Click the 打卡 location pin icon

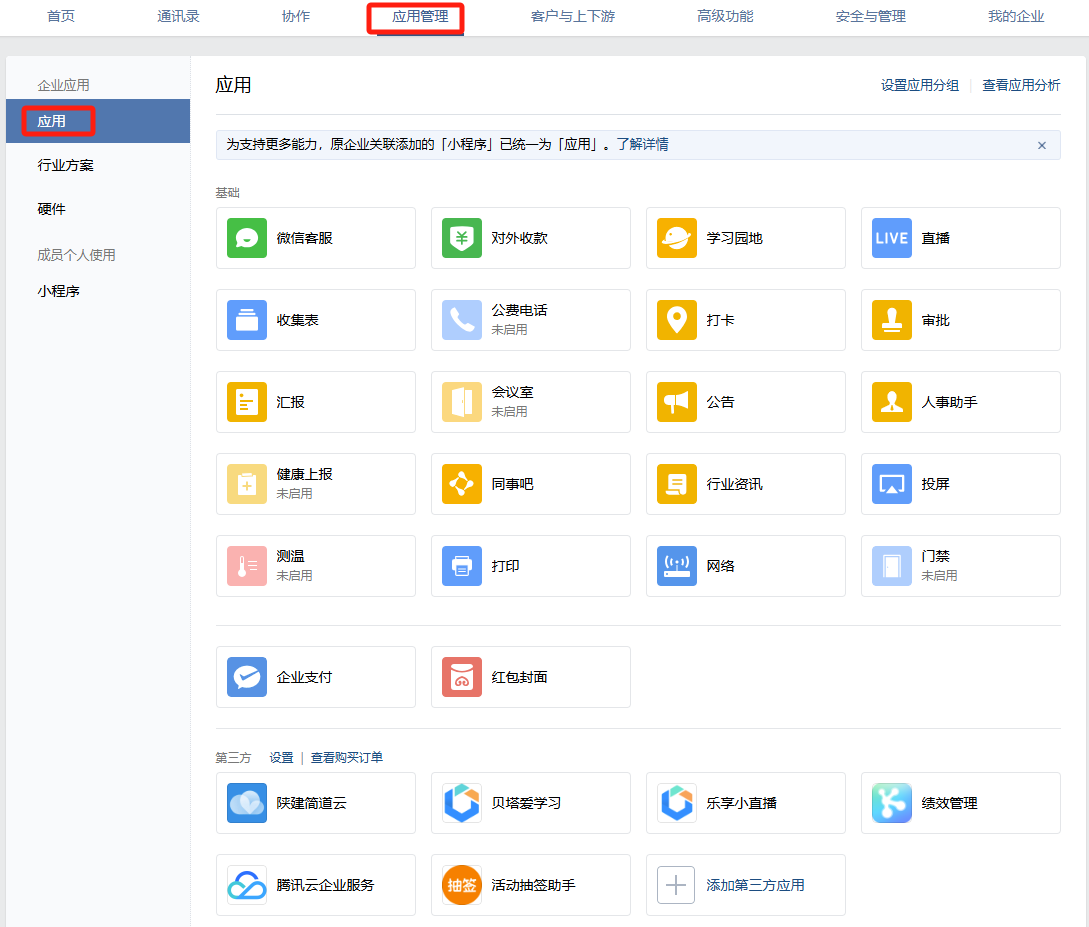click(x=677, y=320)
